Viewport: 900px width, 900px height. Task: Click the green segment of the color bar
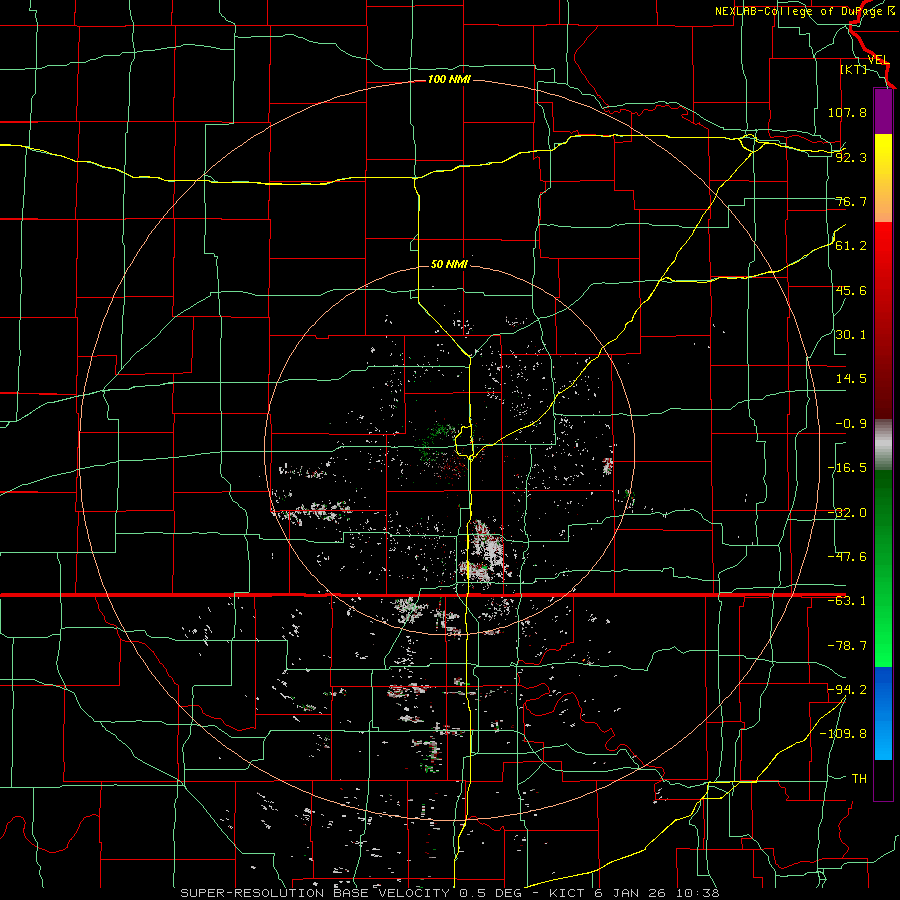[883, 568]
